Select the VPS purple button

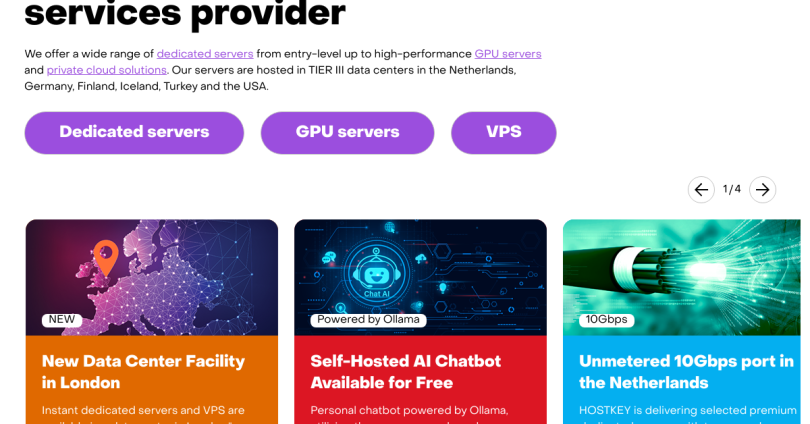[x=503, y=133]
